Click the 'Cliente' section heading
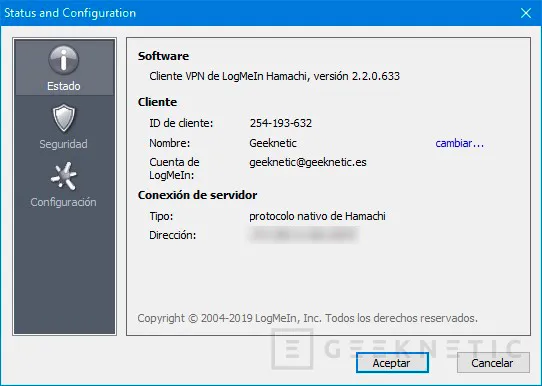The image size is (542, 386). (x=157, y=102)
